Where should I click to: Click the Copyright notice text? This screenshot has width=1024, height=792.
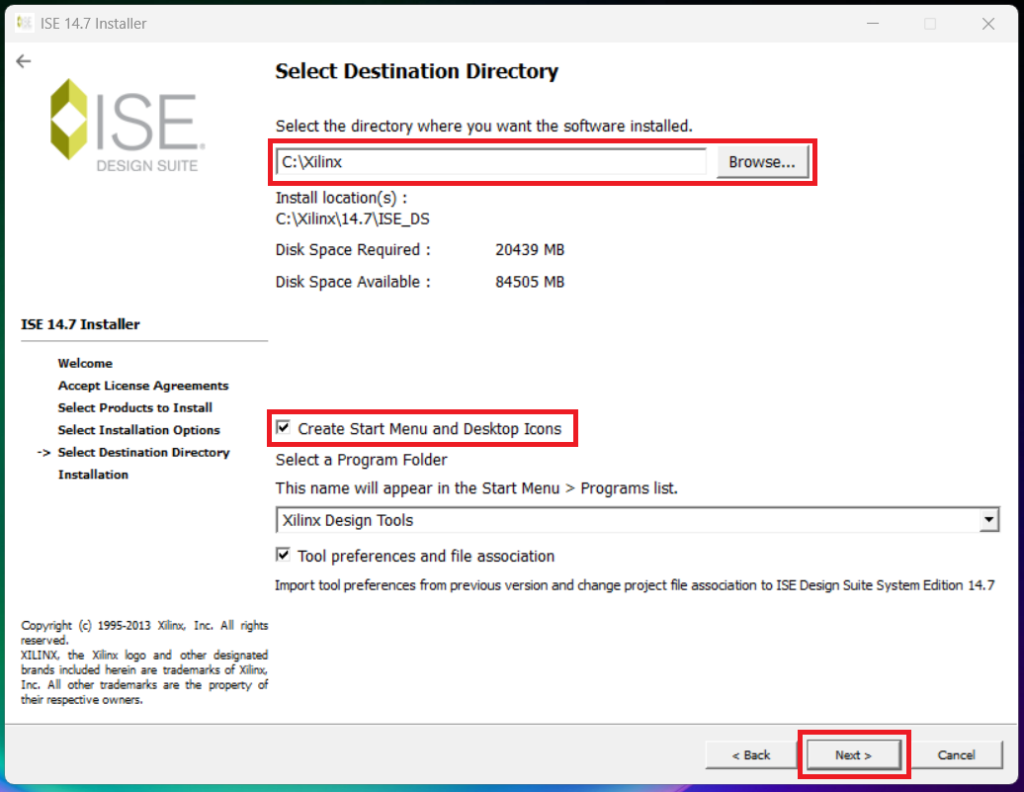coord(144,662)
